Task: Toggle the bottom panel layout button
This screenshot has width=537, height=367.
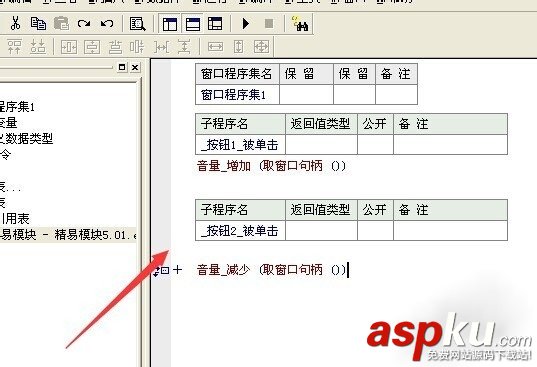Action: pos(193,24)
